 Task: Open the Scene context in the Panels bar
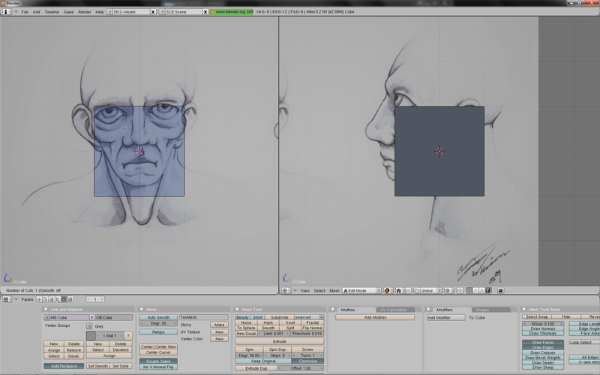click(x=70, y=299)
